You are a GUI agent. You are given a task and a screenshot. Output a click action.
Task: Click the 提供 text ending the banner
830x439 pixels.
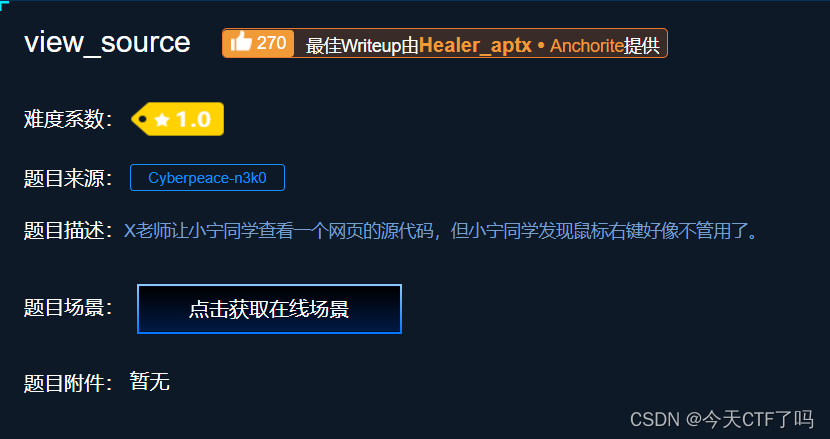click(x=642, y=46)
